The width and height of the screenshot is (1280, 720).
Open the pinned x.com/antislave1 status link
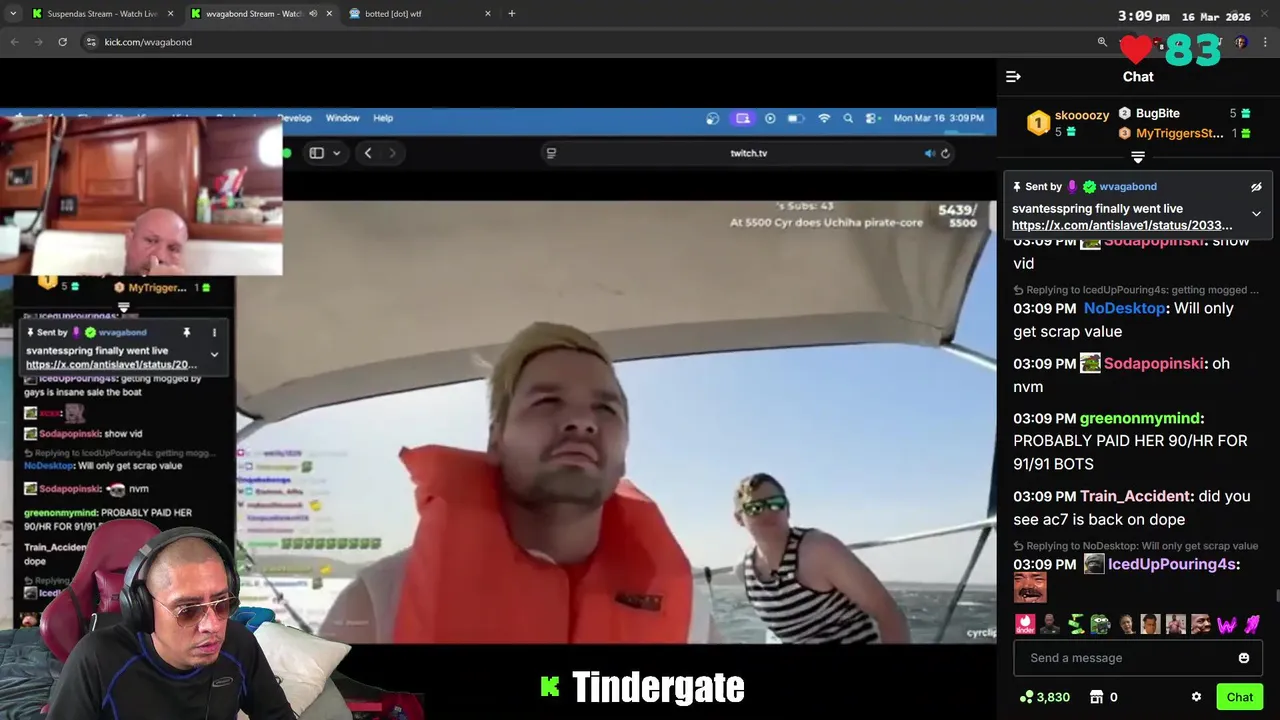(1122, 225)
